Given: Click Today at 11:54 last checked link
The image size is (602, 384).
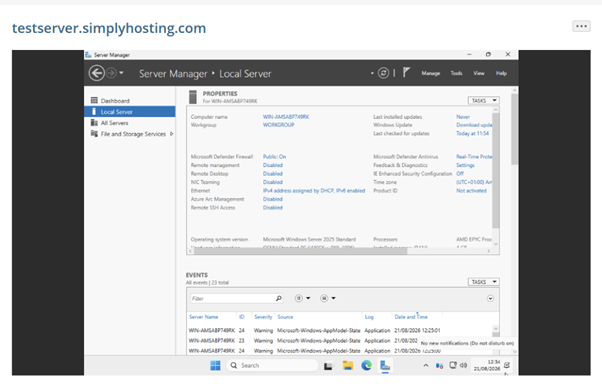Looking at the screenshot, I should point(472,134).
